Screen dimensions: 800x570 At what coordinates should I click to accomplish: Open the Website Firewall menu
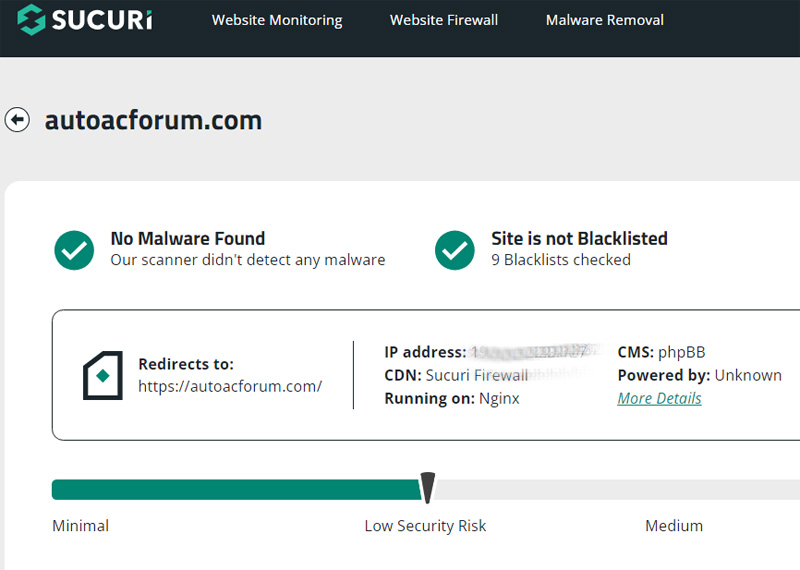(444, 20)
